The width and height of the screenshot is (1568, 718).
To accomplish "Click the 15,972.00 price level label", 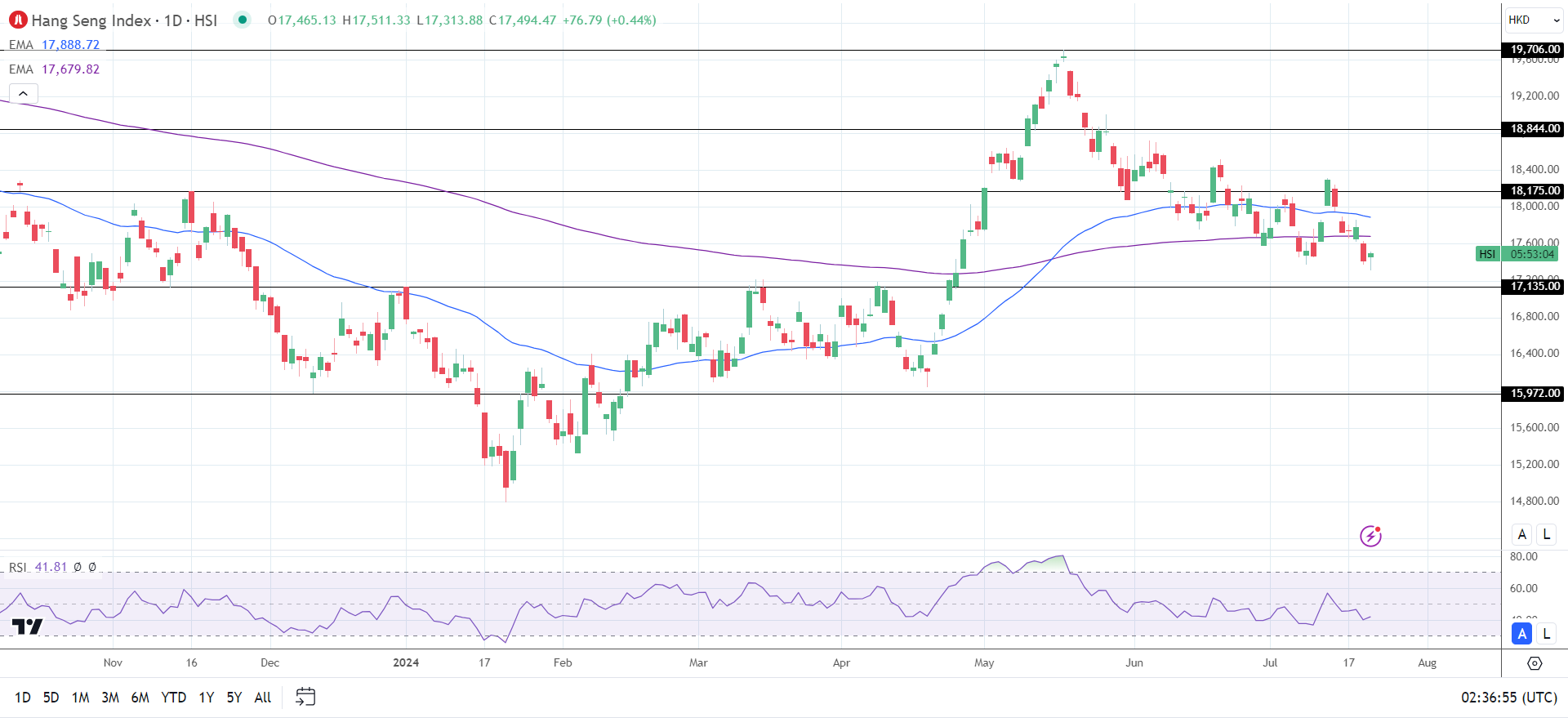I will tap(1534, 394).
